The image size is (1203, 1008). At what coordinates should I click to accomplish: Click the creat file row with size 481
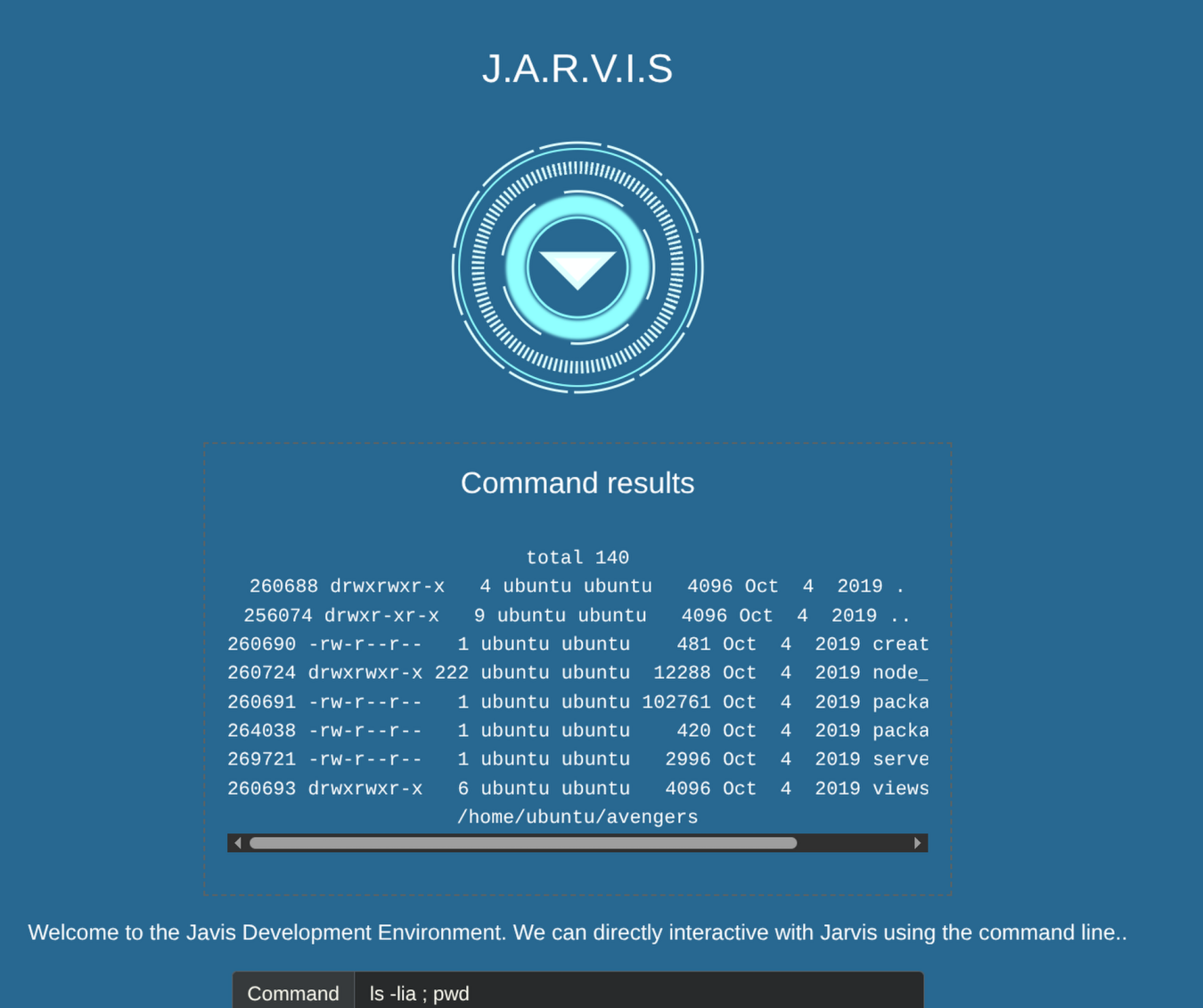tap(577, 644)
